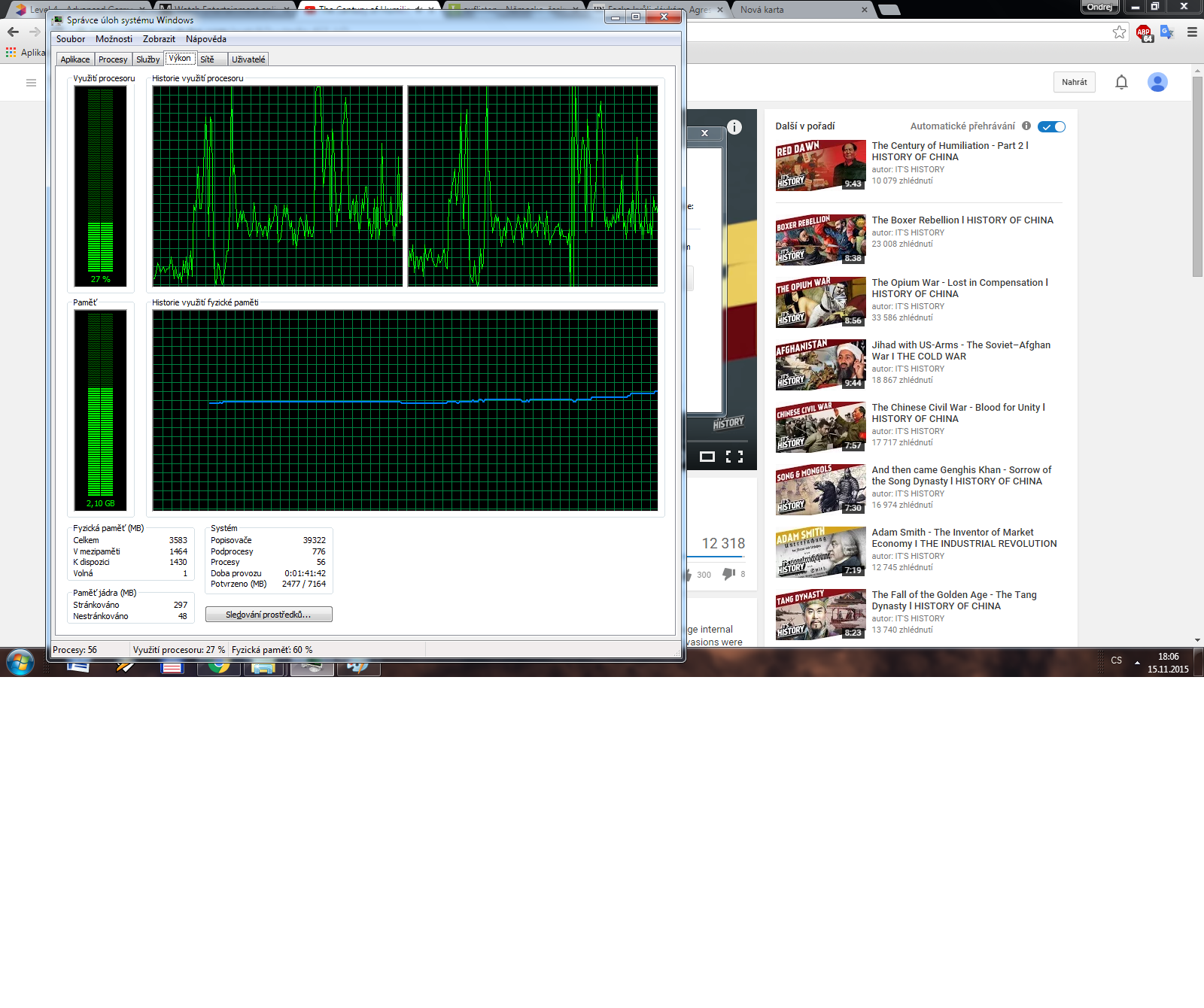
Task: Show the video info card icon
Action: point(734,127)
